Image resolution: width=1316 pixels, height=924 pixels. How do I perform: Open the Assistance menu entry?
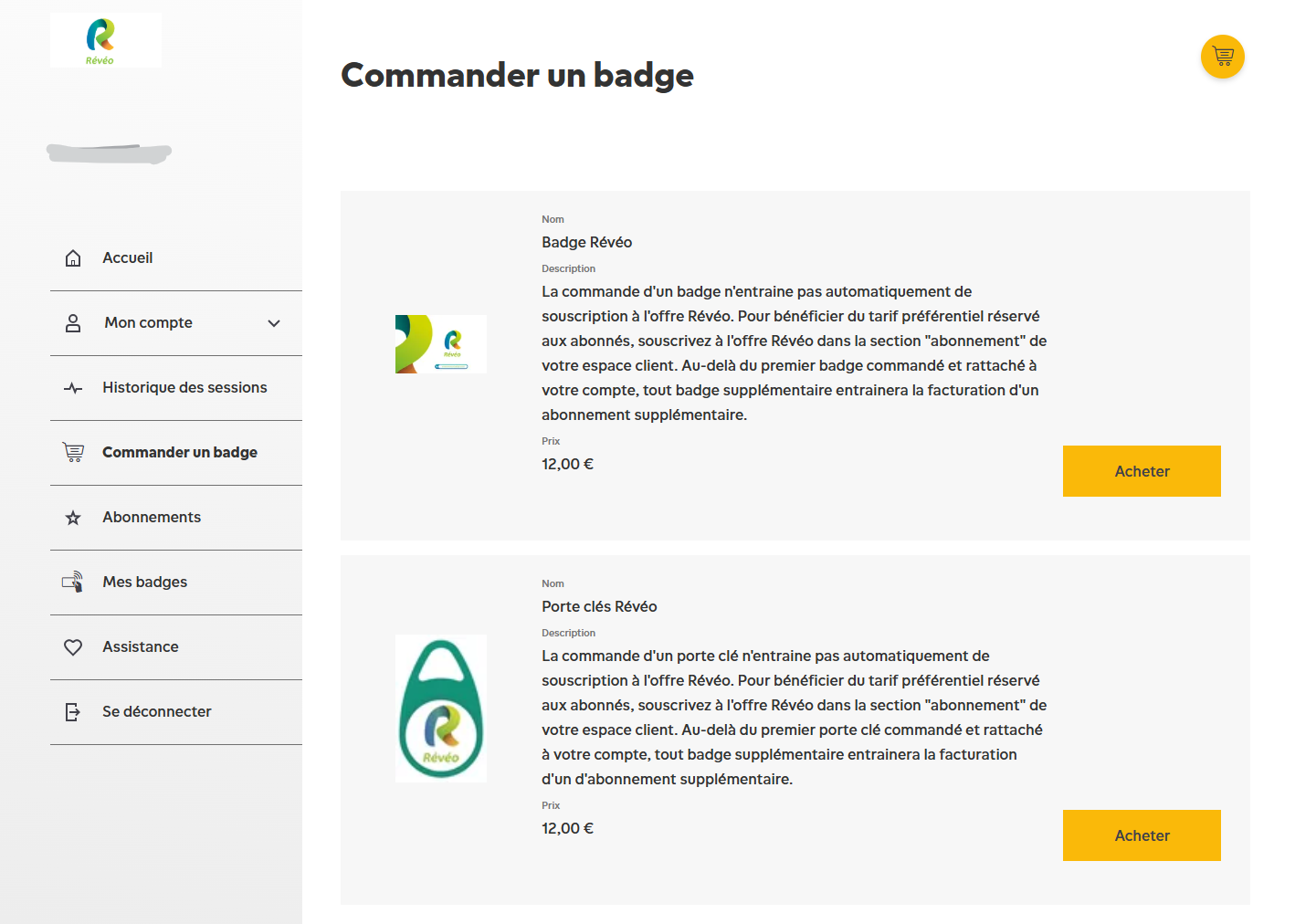141,647
